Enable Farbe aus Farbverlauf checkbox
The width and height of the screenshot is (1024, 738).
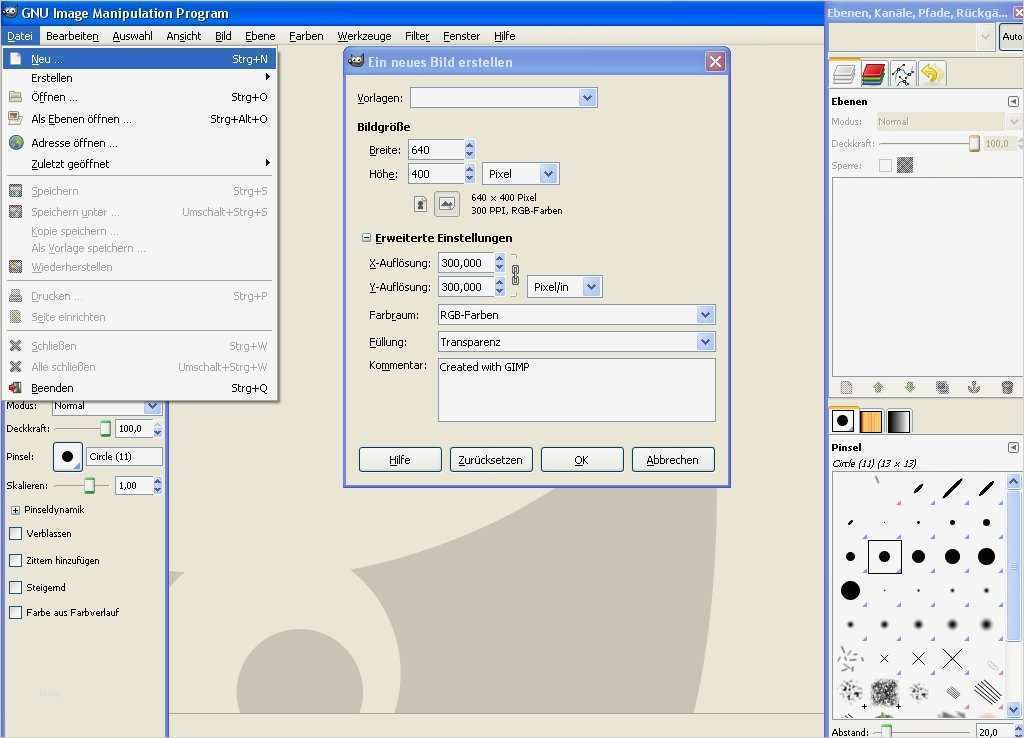(x=15, y=612)
